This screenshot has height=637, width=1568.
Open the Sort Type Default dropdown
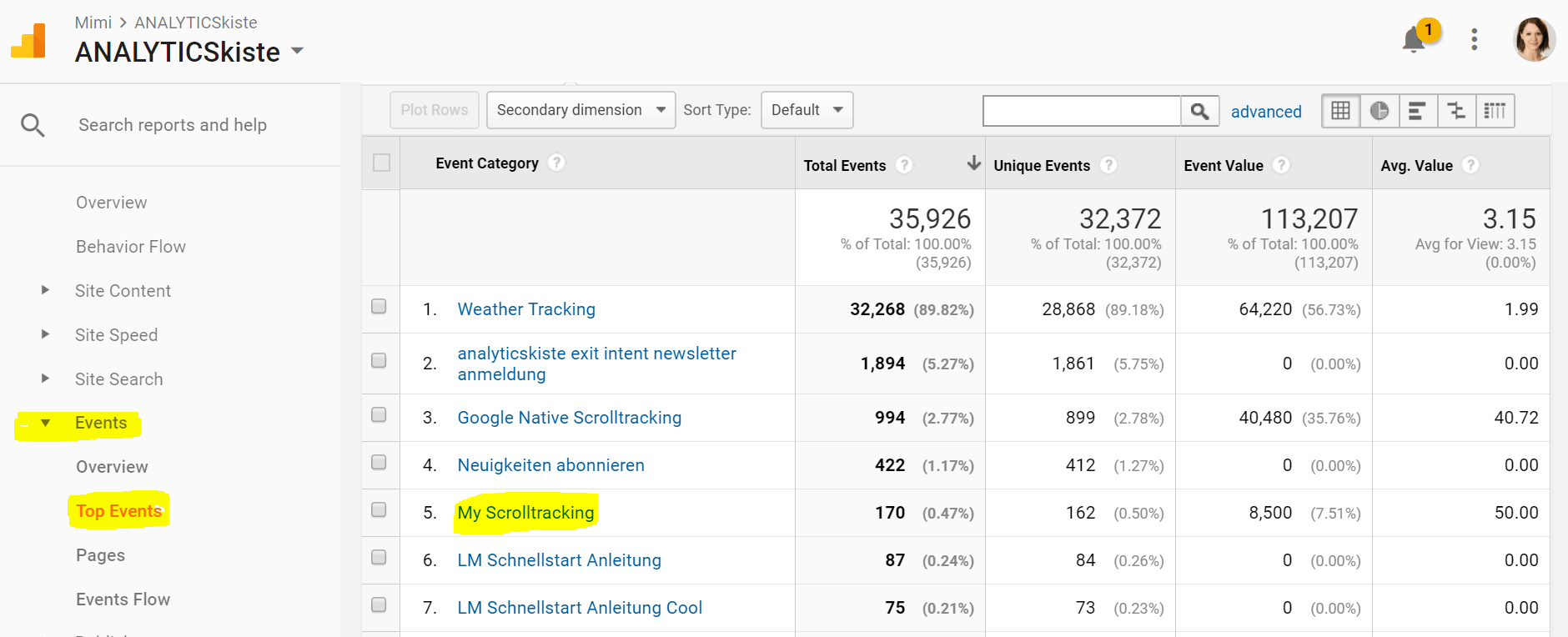click(x=807, y=110)
